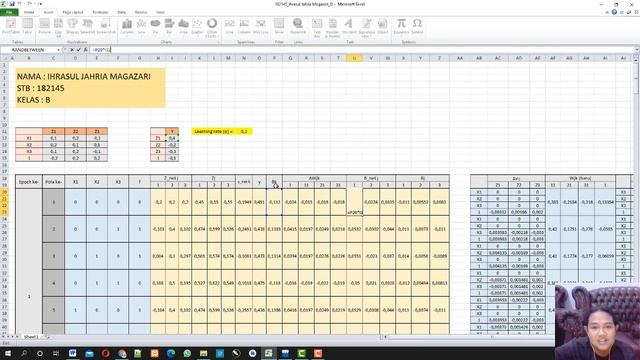Select the Sheet1 worksheet tab
The image size is (640, 360).
[31, 337]
